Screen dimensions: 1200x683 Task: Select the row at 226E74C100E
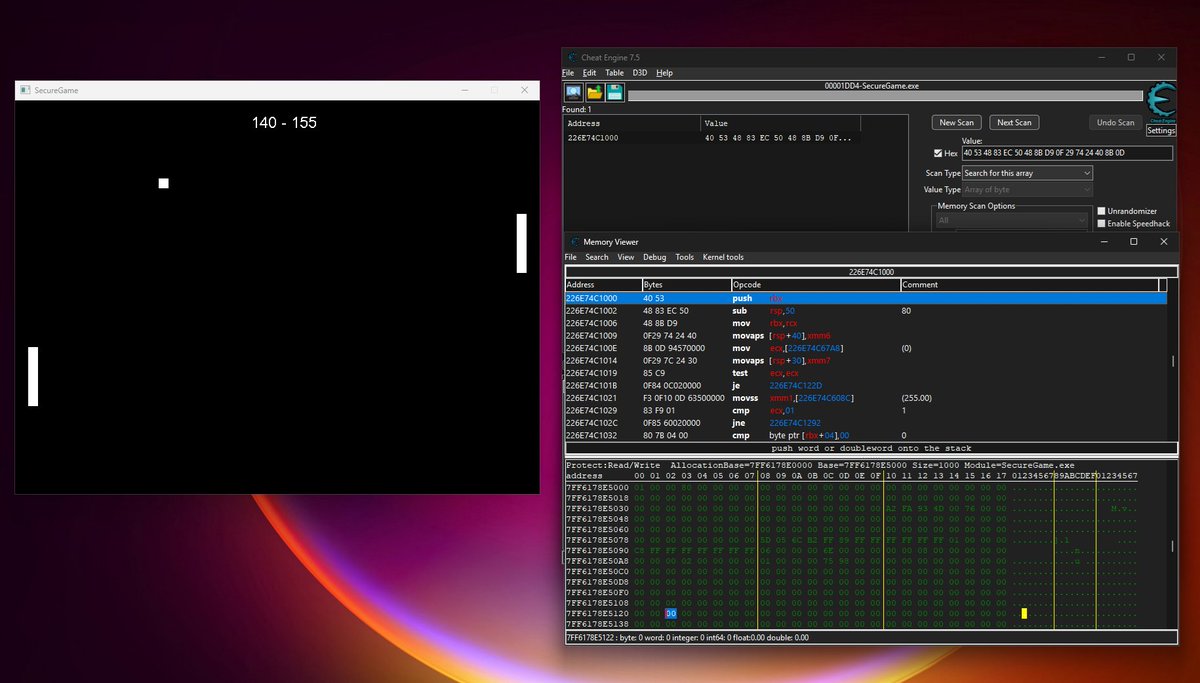pos(866,348)
